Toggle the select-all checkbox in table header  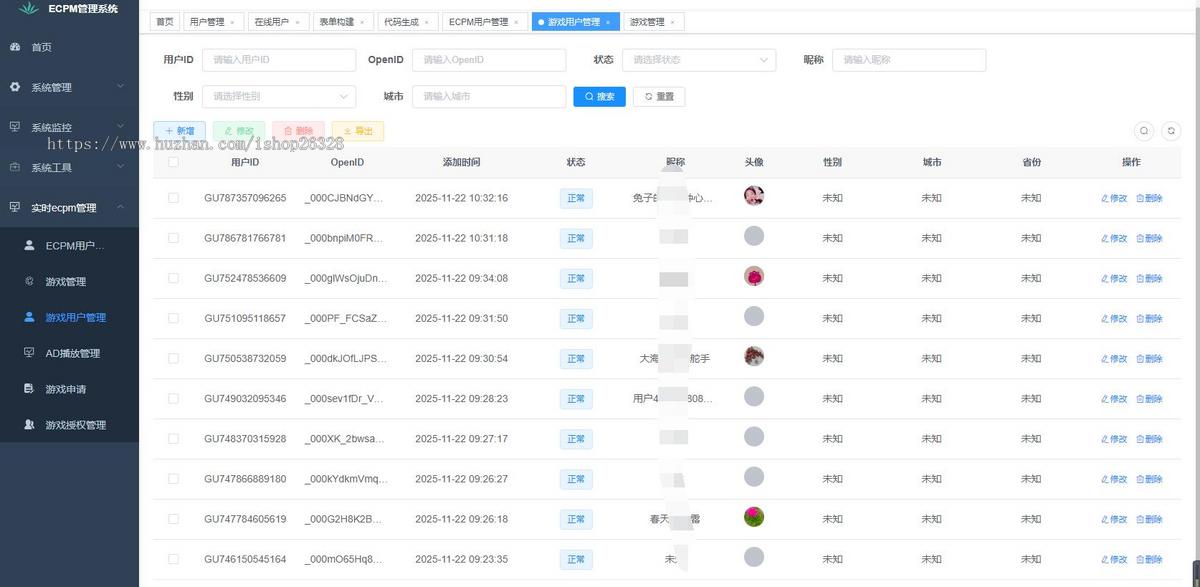173,162
